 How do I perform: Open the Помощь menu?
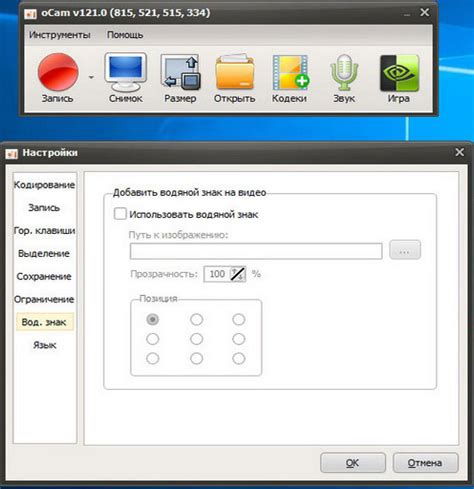point(125,35)
